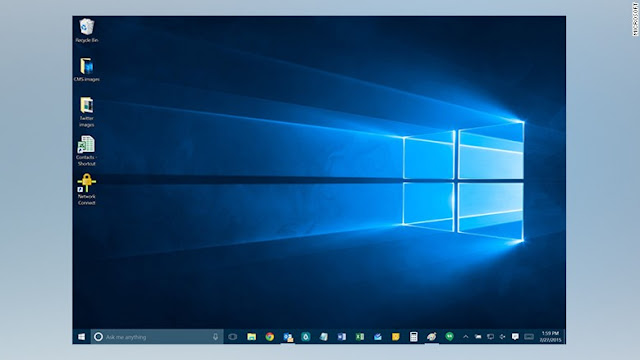This screenshot has height=360, width=640.
Task: Select the Recycle Bin desktop icon
Action: (x=87, y=31)
